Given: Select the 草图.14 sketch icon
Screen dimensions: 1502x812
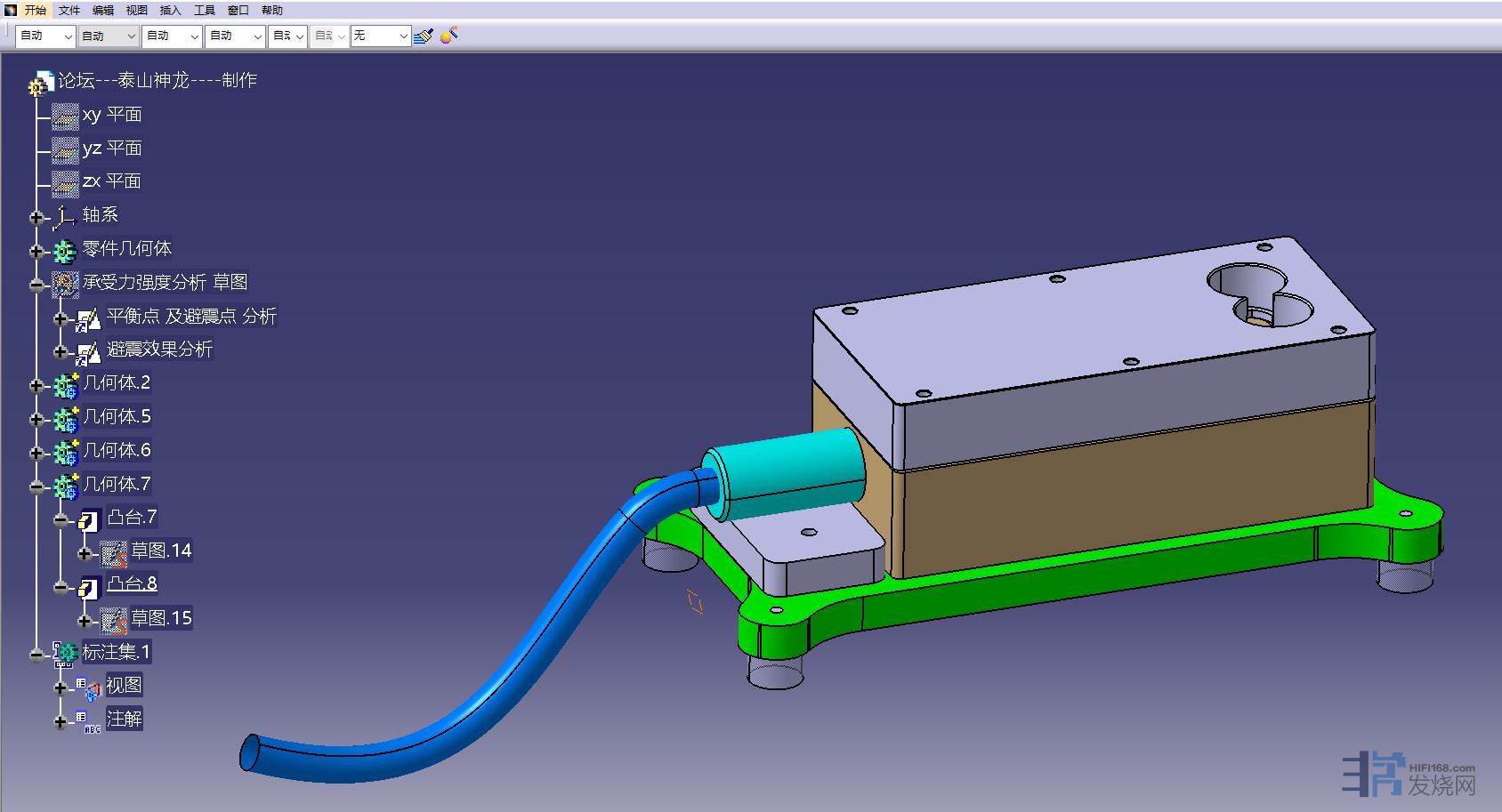Looking at the screenshot, I should 114,553.
